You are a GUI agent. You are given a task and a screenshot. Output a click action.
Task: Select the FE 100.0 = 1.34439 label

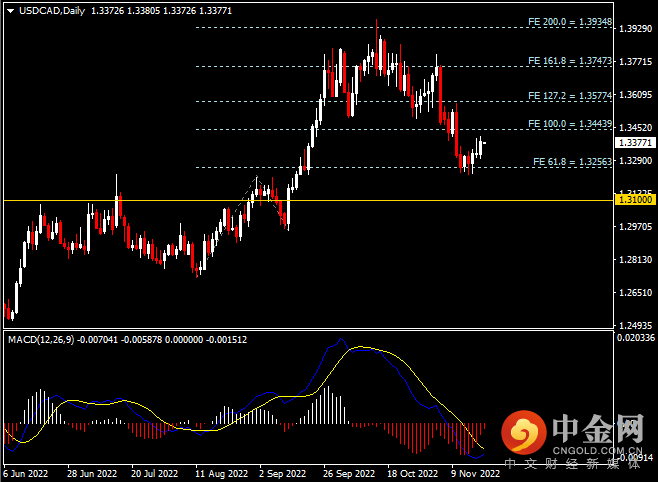click(x=569, y=124)
